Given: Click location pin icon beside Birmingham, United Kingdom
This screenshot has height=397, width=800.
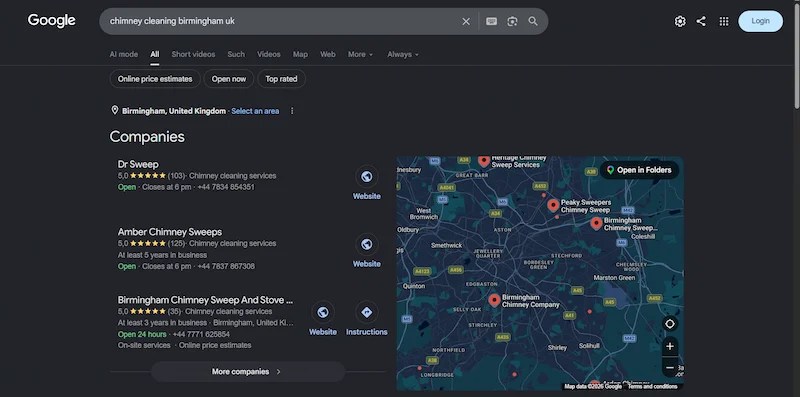Looking at the screenshot, I should (x=115, y=110).
